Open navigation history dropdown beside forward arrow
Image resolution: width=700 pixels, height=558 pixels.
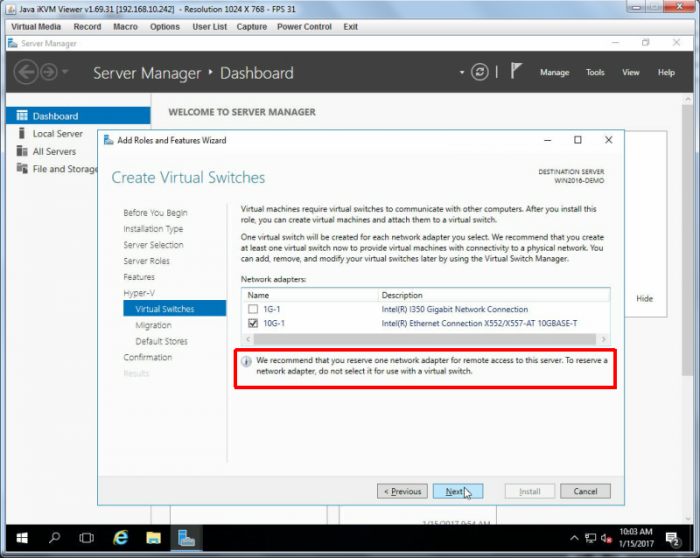tap(65, 71)
